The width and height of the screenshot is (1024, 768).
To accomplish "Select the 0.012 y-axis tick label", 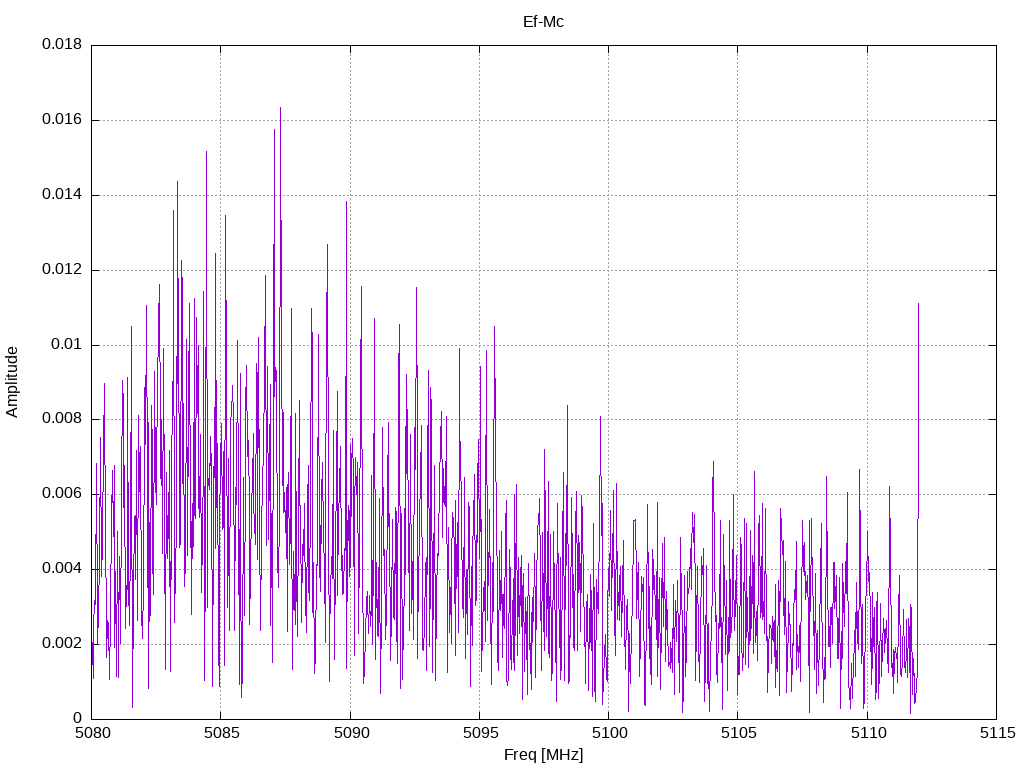I will point(61,270).
